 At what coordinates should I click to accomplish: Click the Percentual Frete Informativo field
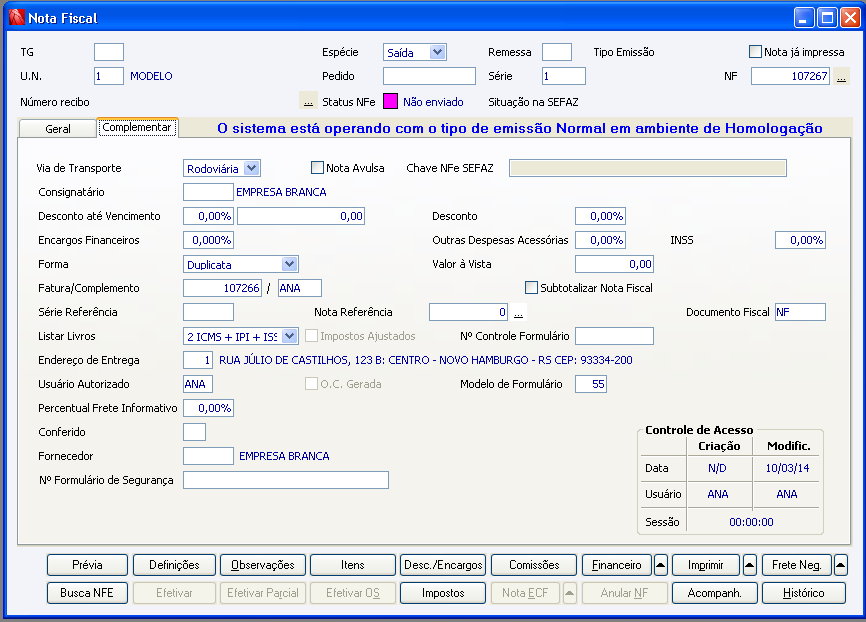tap(208, 408)
